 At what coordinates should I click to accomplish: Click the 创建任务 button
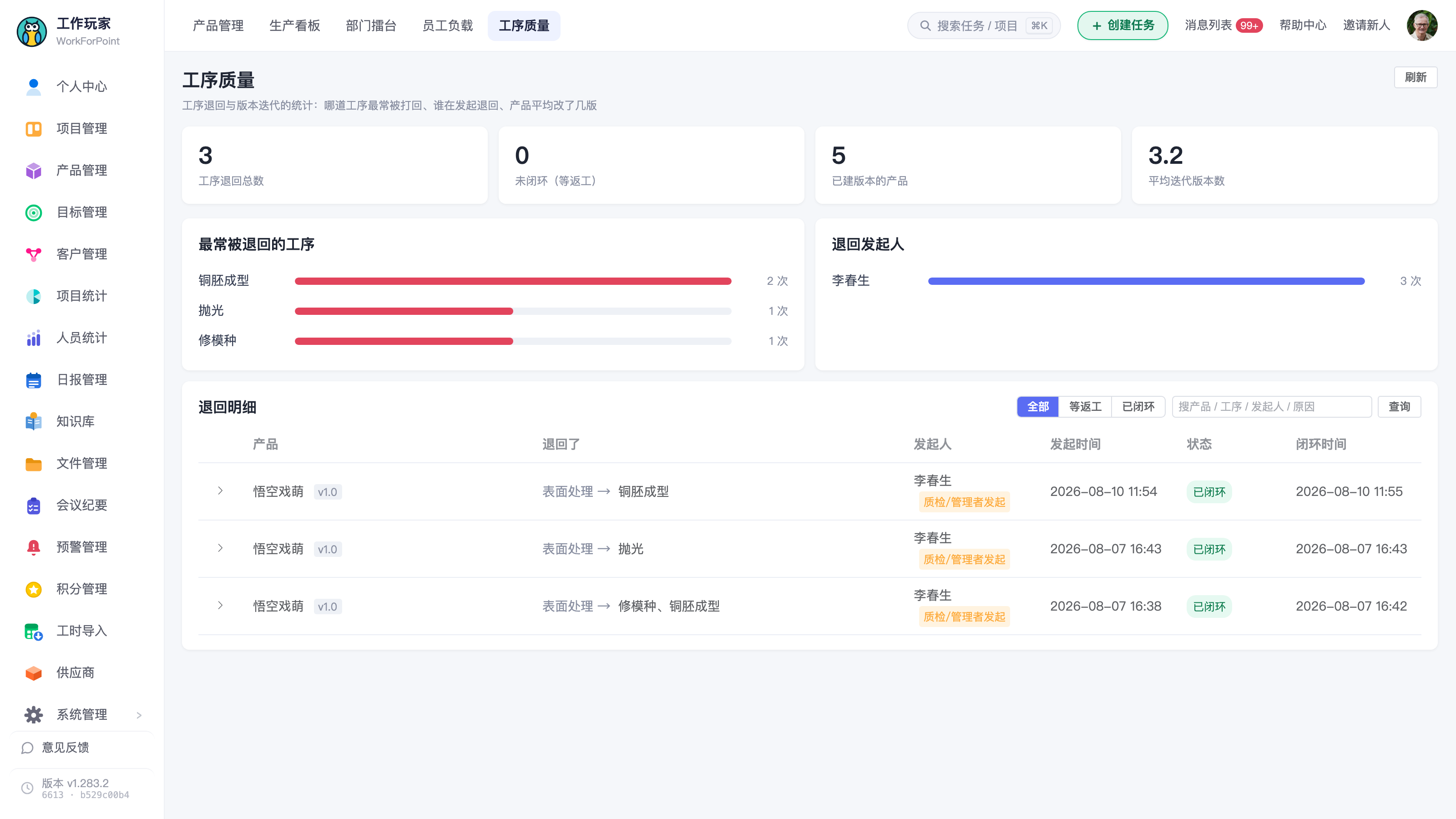coord(1122,25)
